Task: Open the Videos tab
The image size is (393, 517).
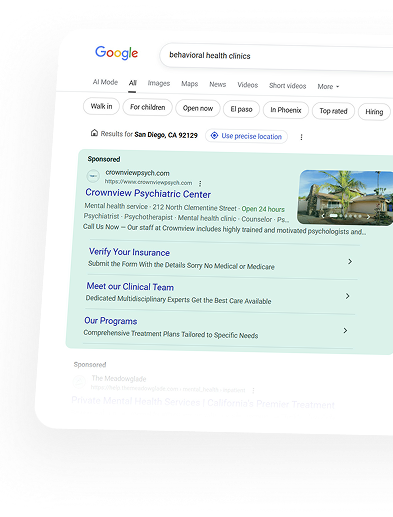Action: click(248, 85)
